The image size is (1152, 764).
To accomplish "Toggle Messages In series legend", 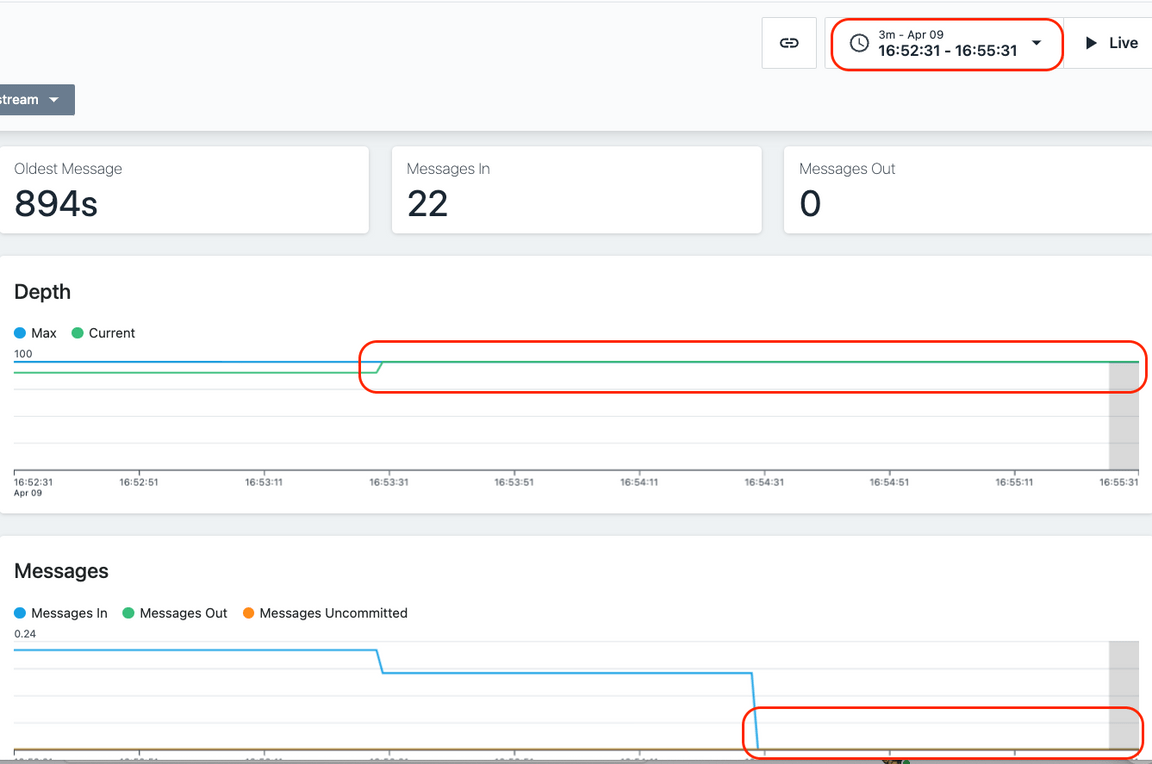I will [x=61, y=613].
